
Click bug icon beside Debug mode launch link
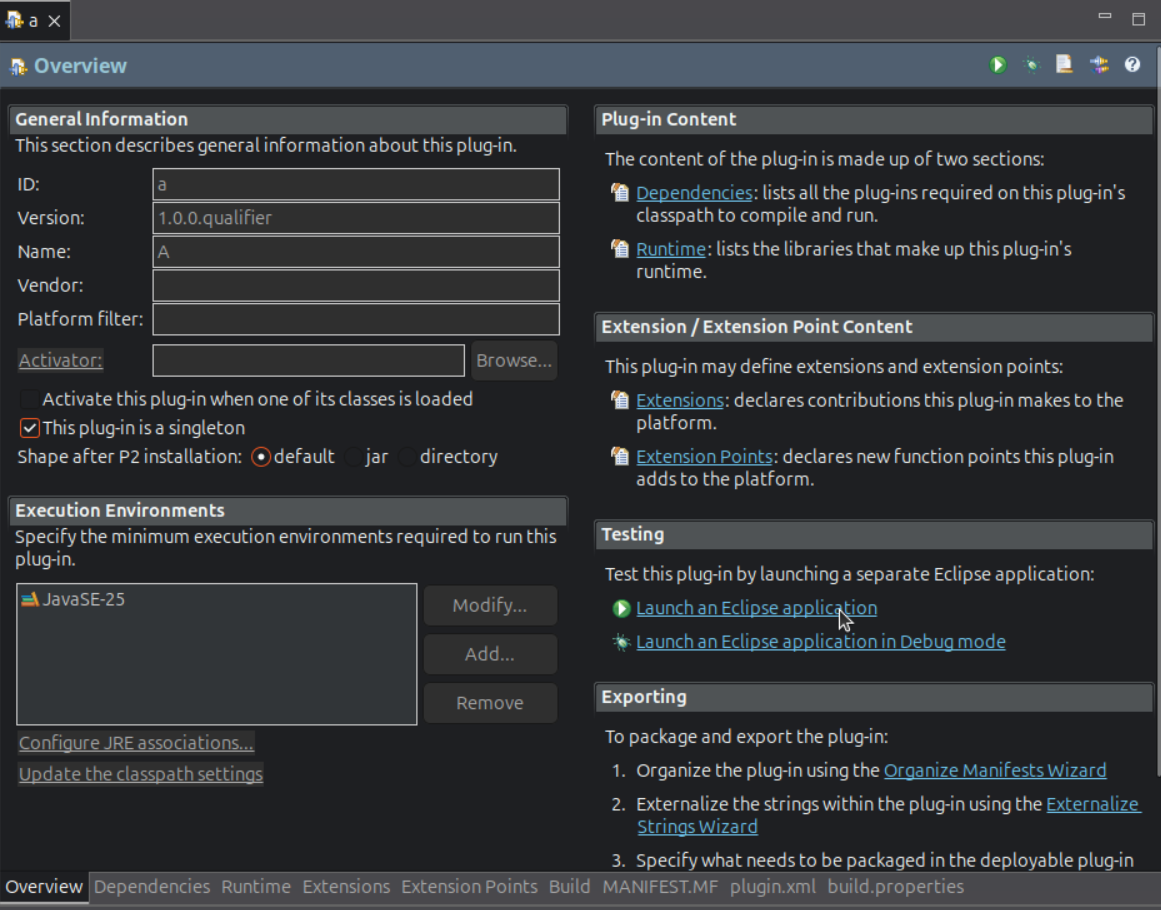coord(621,642)
